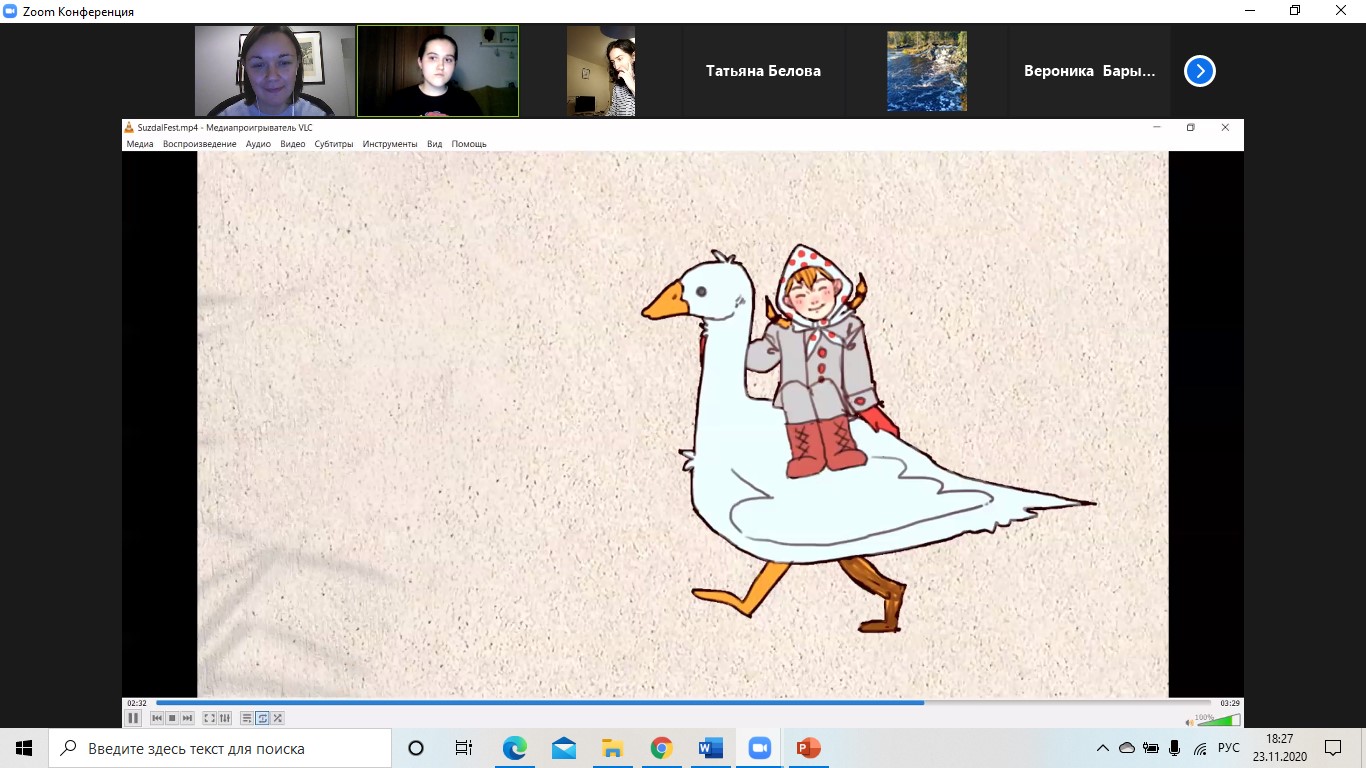Open Cortana circle icon
This screenshot has height=768, width=1366.
(416, 748)
